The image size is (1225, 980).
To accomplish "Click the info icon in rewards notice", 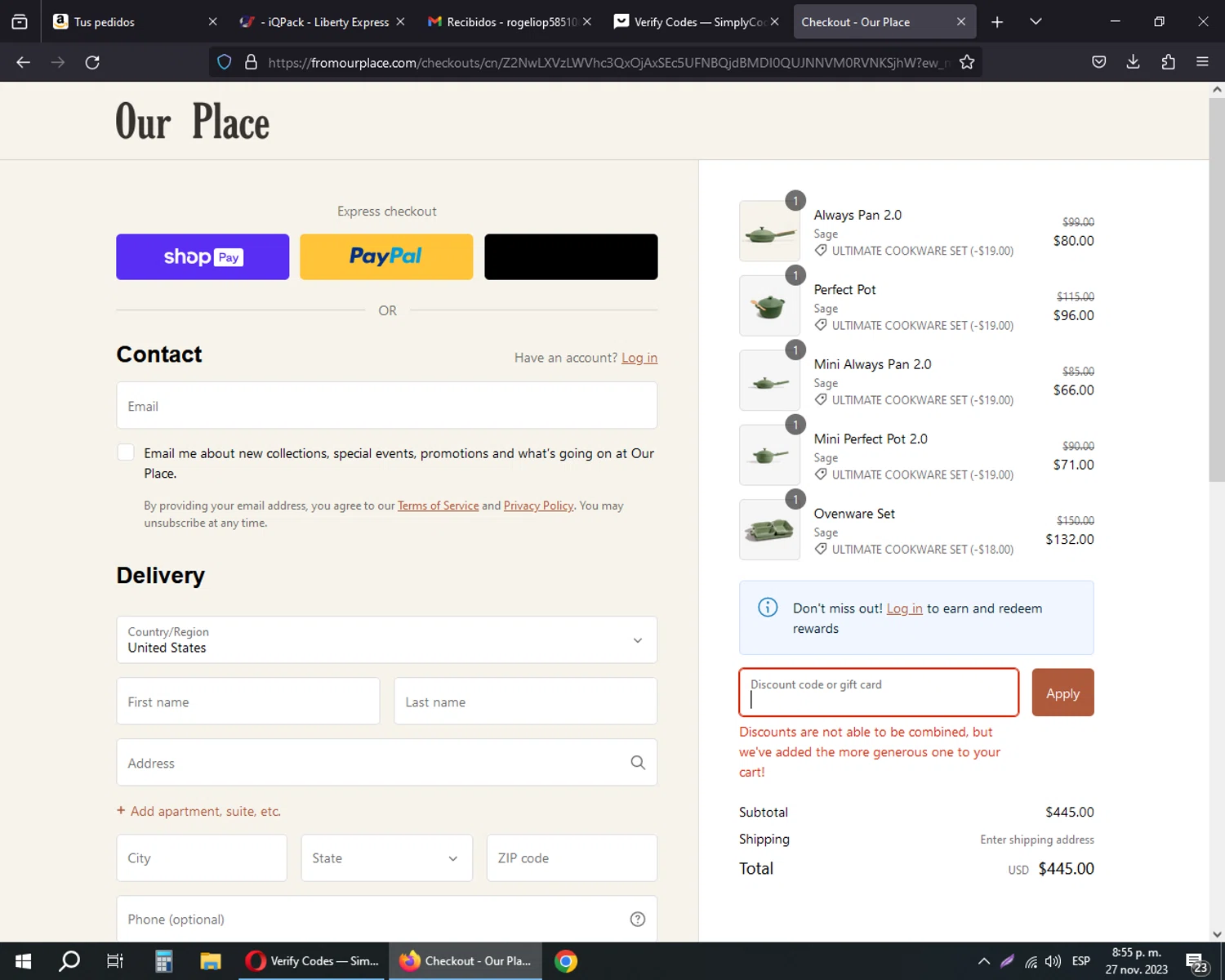I will pos(768,608).
